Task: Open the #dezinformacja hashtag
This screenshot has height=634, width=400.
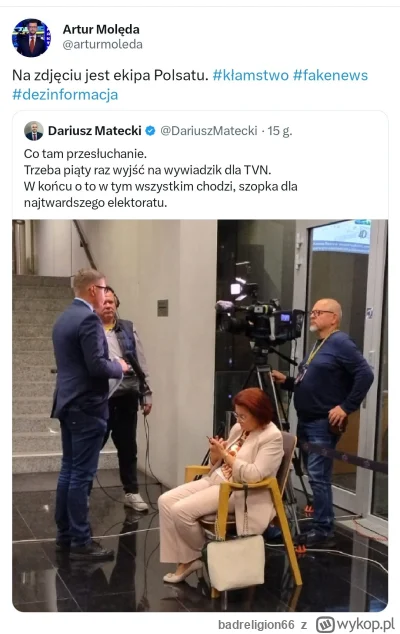Action: coord(65,95)
